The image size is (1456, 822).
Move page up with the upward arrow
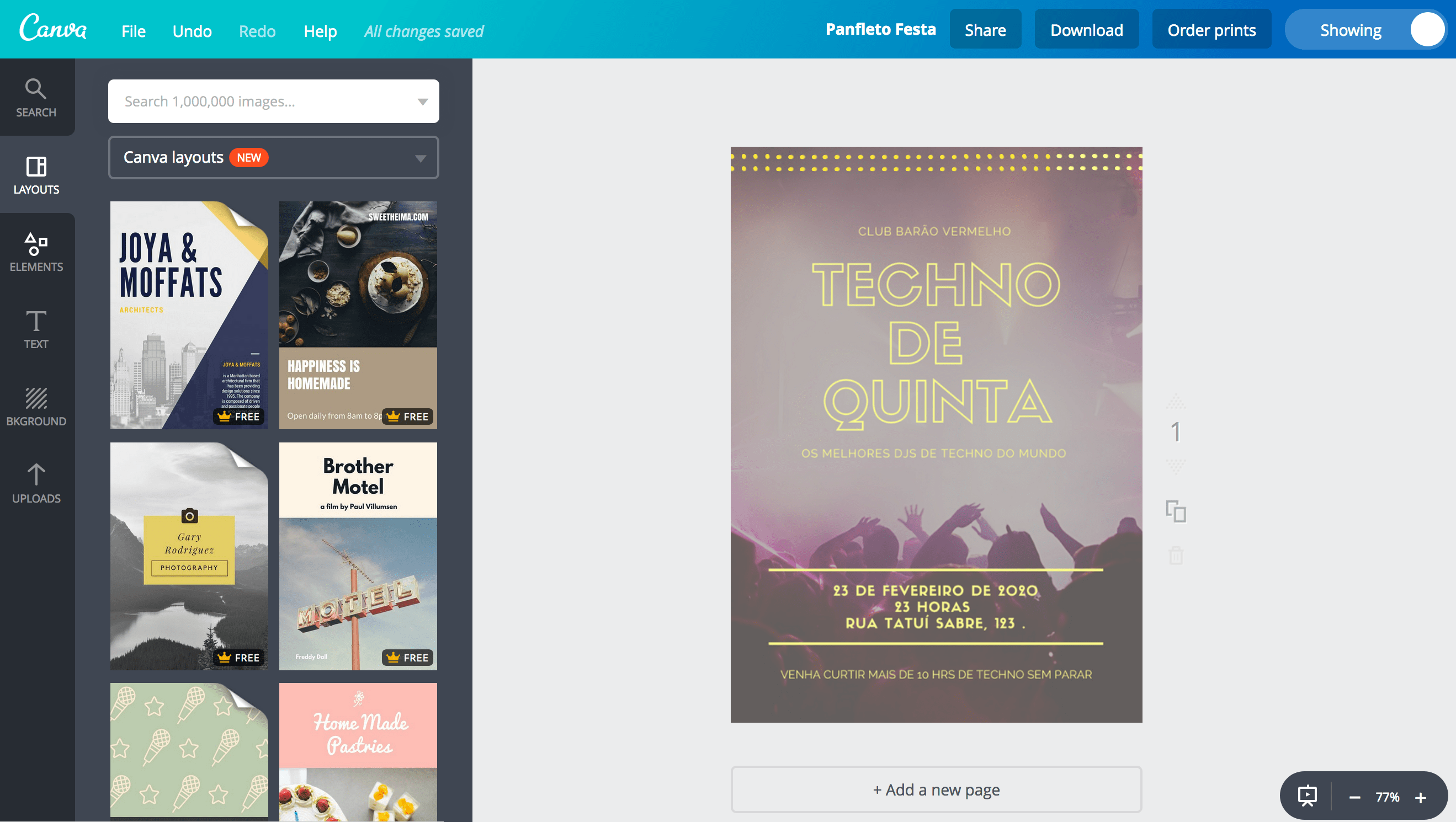tap(1176, 402)
